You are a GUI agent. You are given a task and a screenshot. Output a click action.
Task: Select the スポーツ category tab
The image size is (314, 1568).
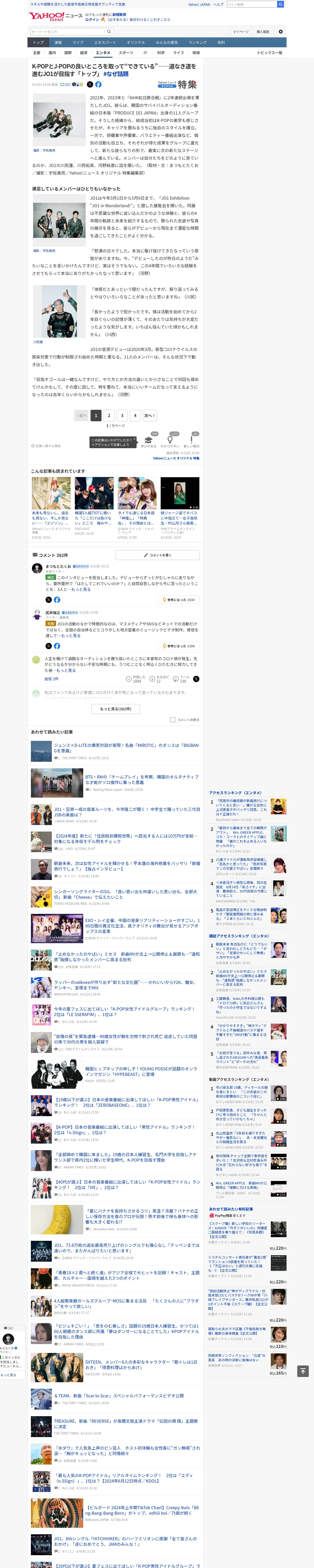tap(126, 53)
